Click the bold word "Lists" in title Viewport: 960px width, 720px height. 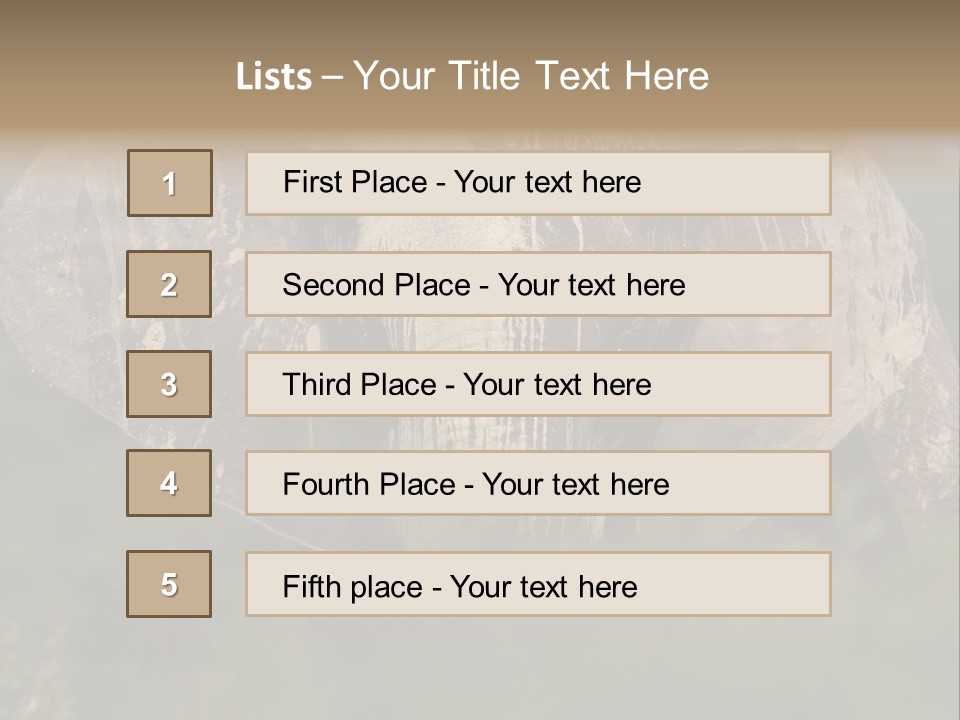(274, 77)
